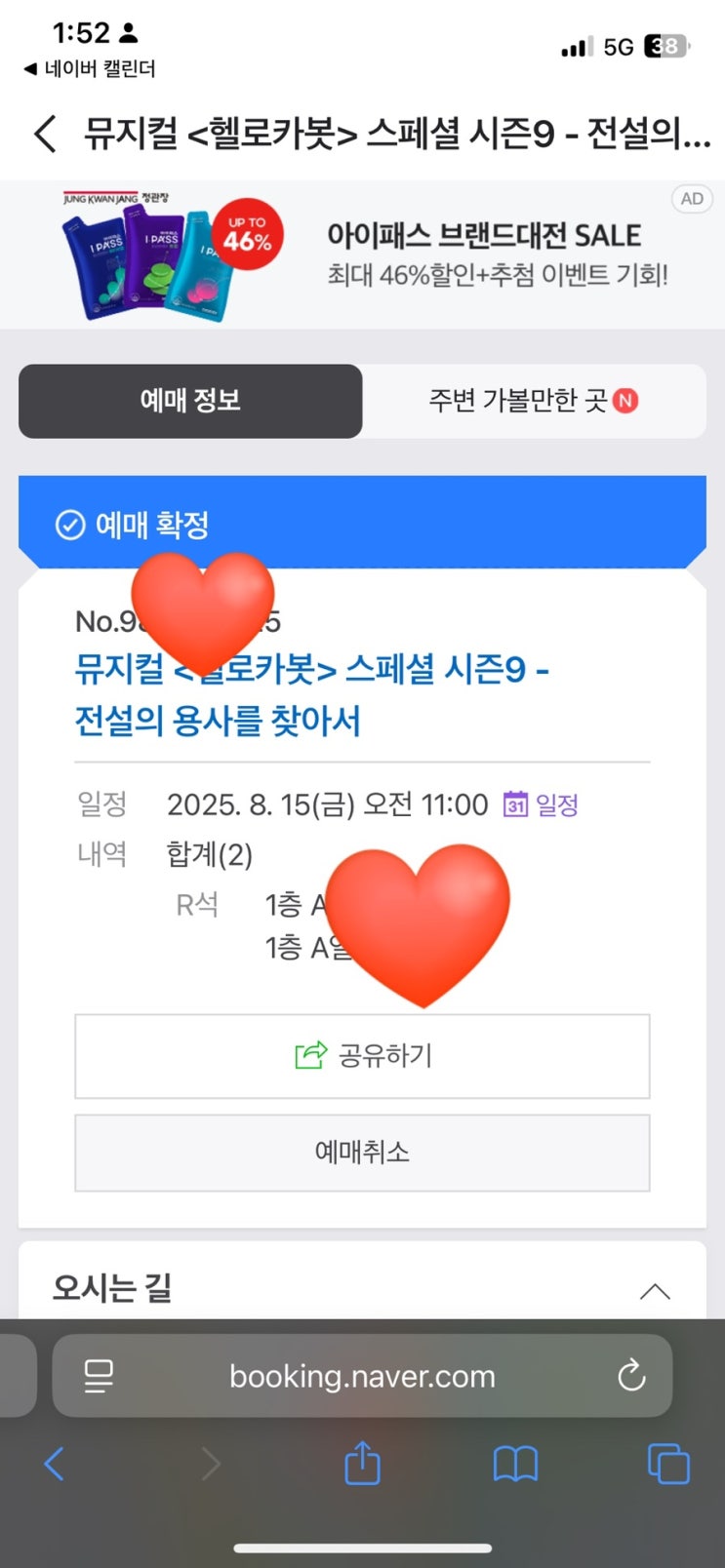Tap the page format icon in address bar
725x1568 pixels.
[99, 1376]
